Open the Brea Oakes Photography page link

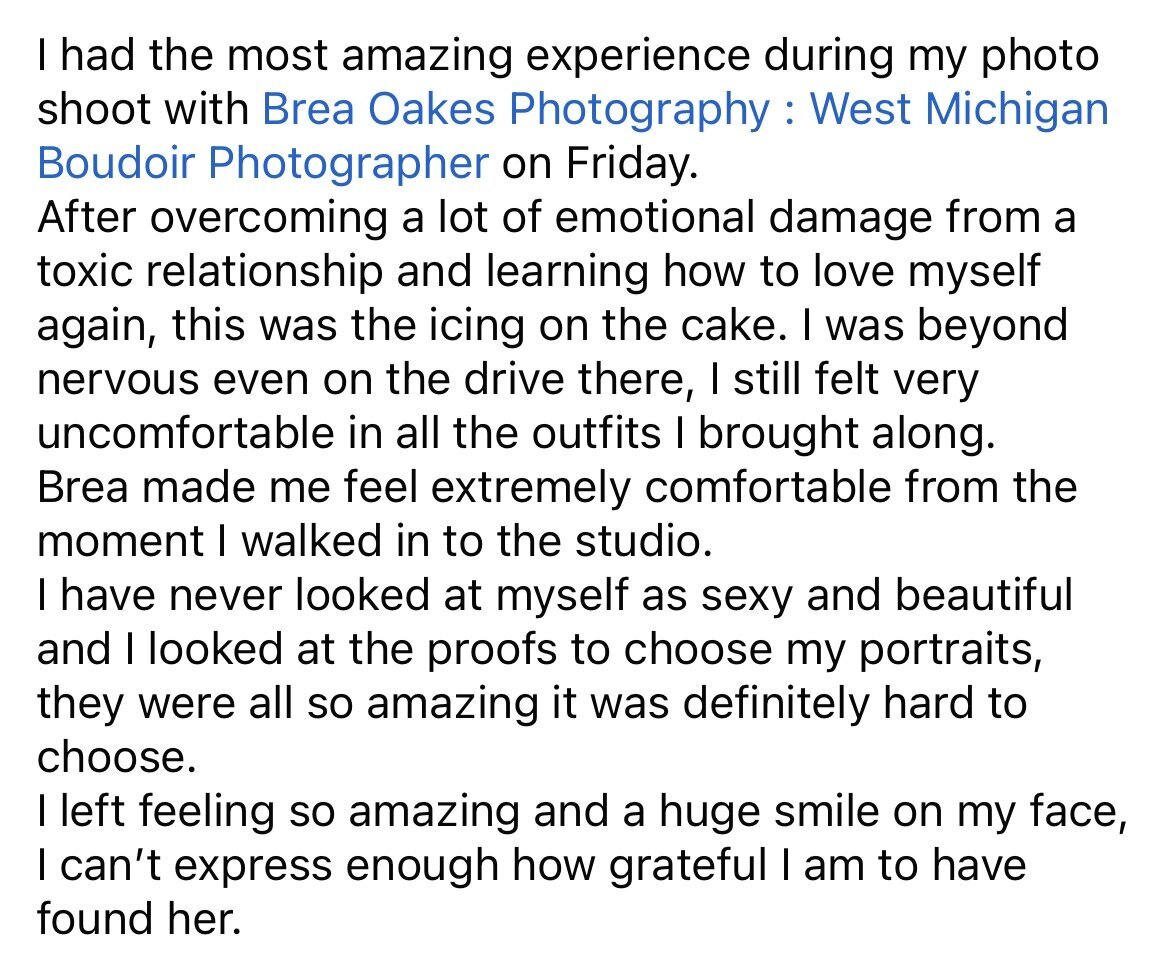(x=516, y=110)
